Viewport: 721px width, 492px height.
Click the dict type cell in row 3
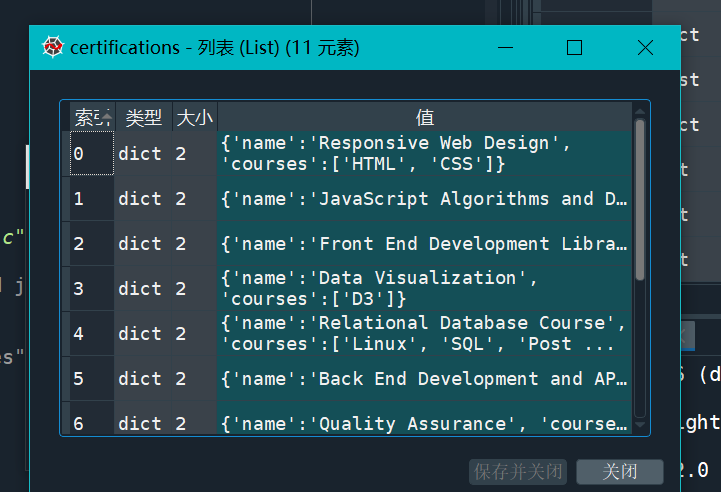tap(140, 289)
